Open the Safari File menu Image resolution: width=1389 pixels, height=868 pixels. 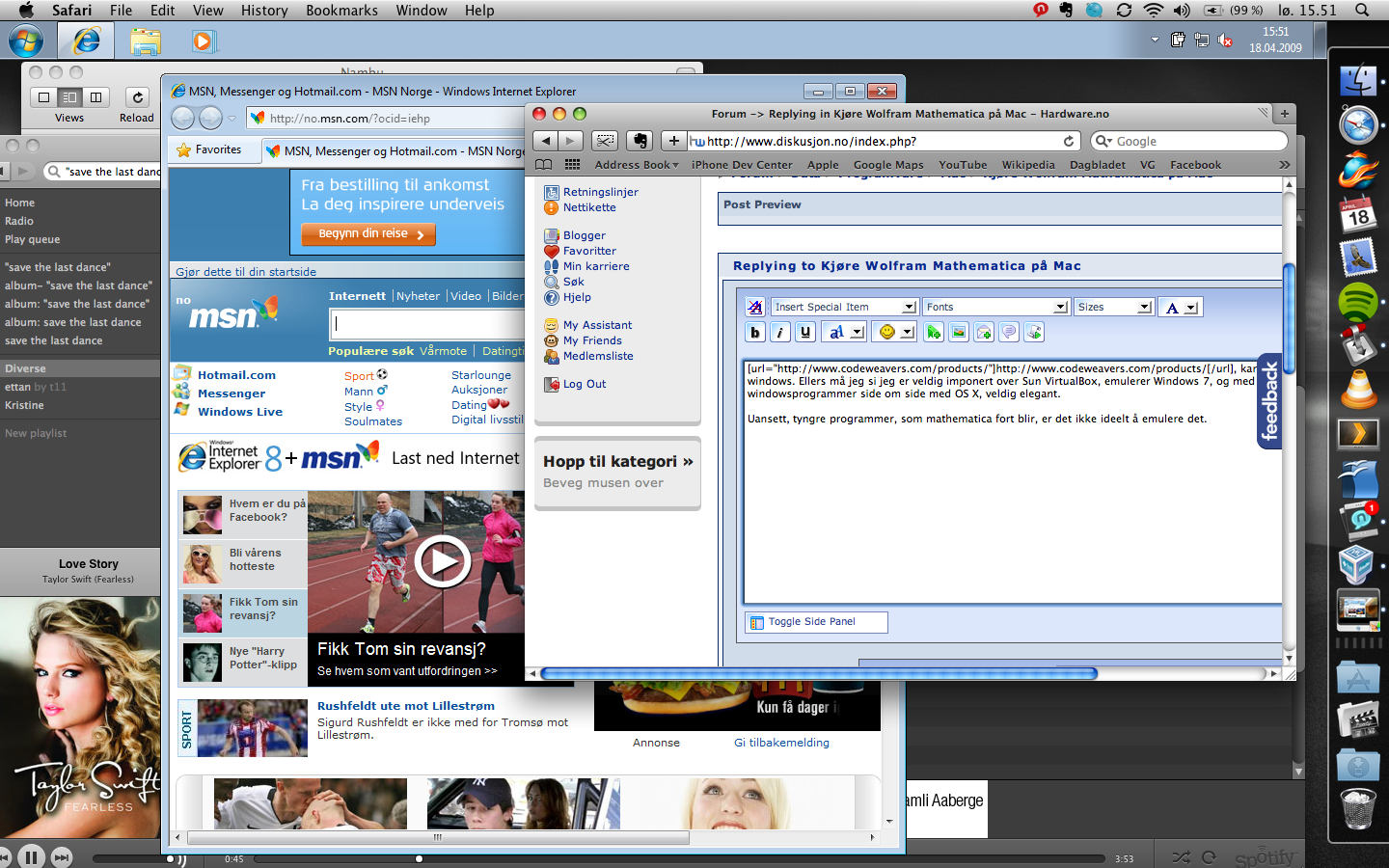pos(121,10)
